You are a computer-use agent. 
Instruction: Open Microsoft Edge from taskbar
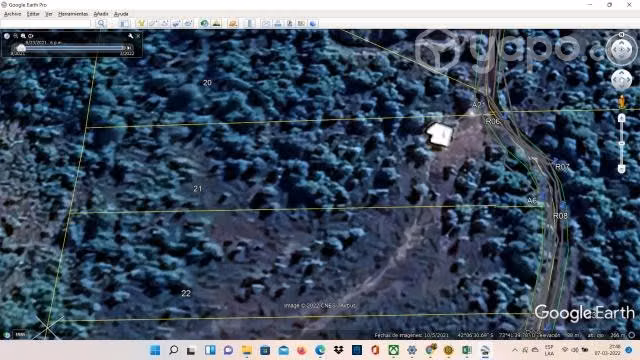coord(320,350)
